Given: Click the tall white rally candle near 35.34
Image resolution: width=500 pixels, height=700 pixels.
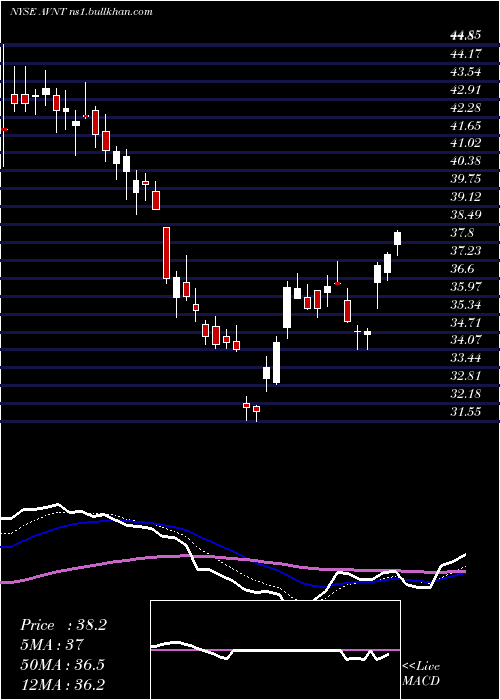Looking at the screenshot, I should click(287, 308).
